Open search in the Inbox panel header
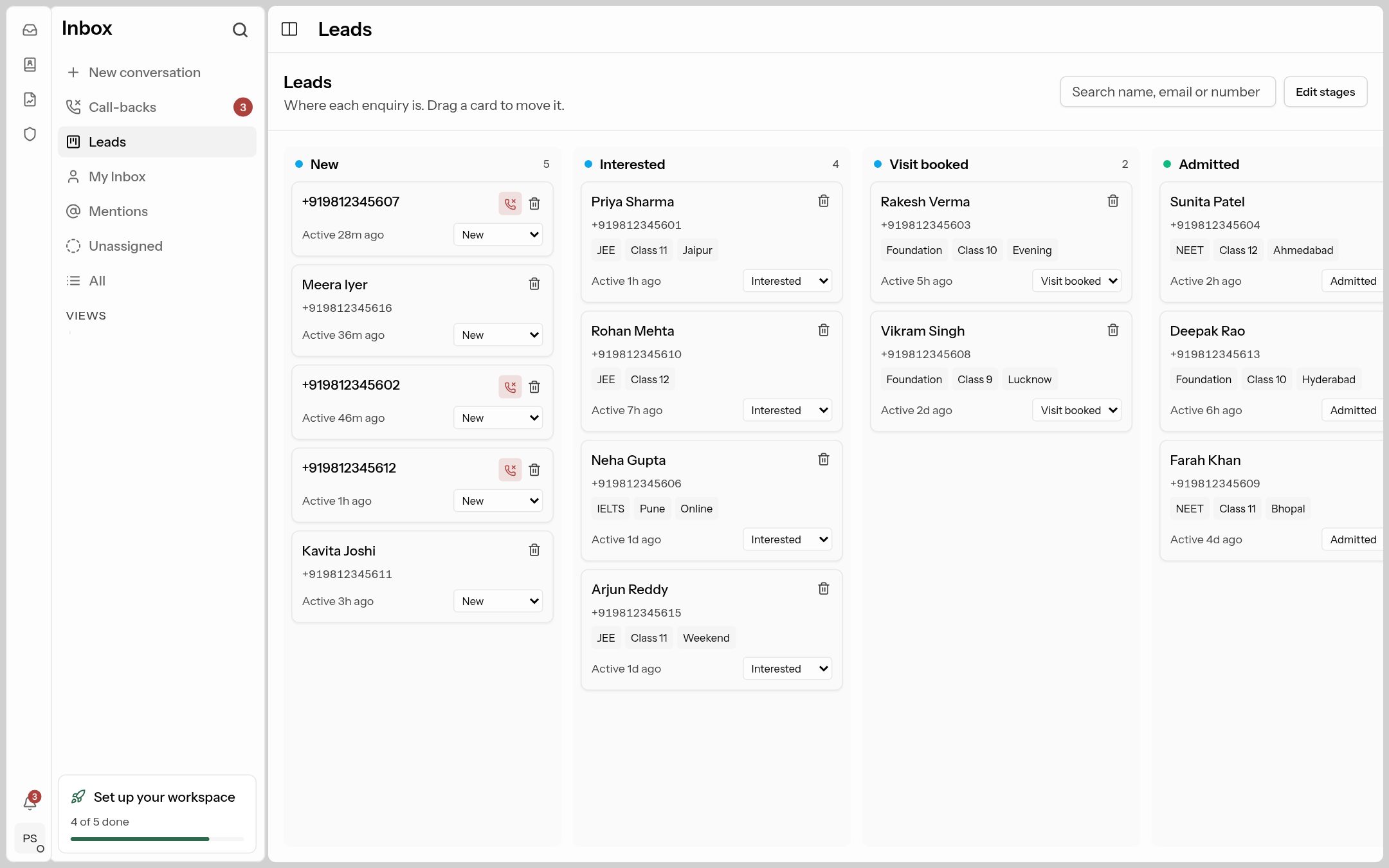This screenshot has height=868, width=1389. pyautogui.click(x=240, y=30)
